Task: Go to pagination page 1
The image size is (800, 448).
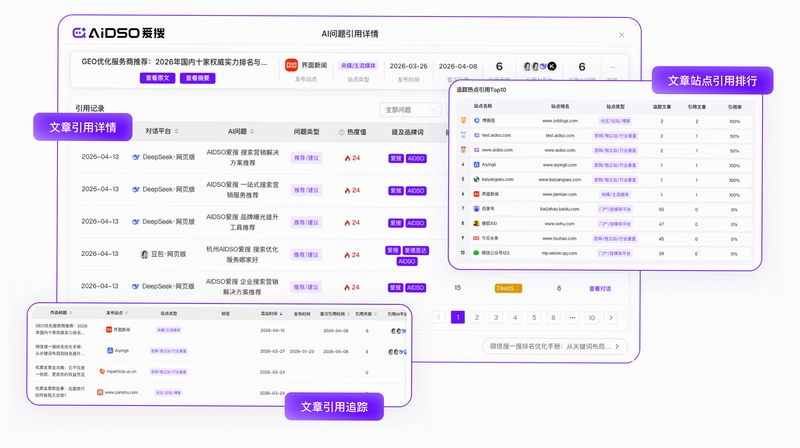Action: 458,317
